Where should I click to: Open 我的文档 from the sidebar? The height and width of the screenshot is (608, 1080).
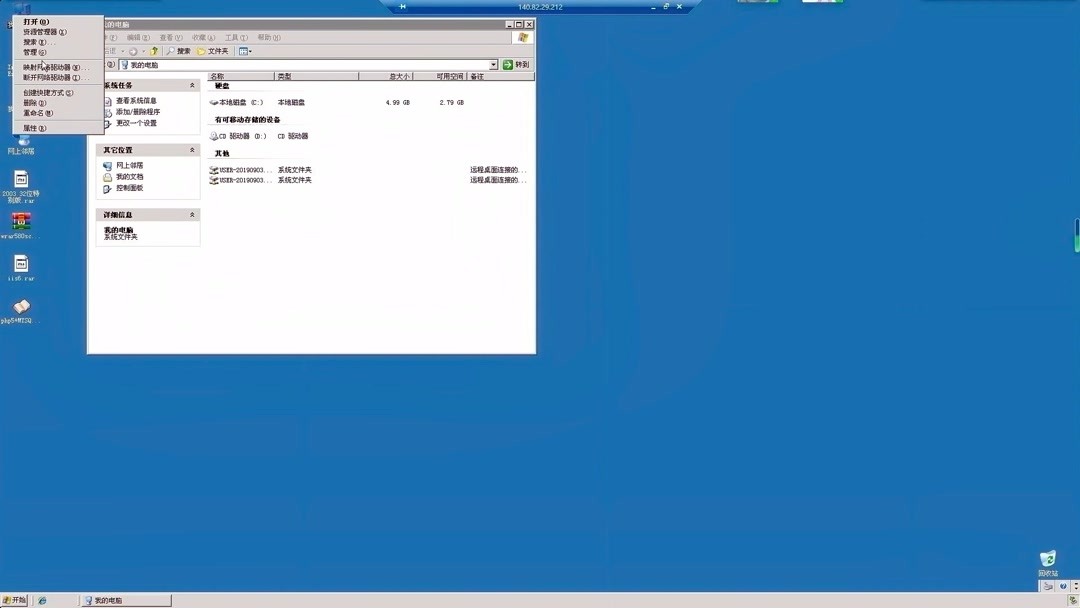pyautogui.click(x=129, y=176)
